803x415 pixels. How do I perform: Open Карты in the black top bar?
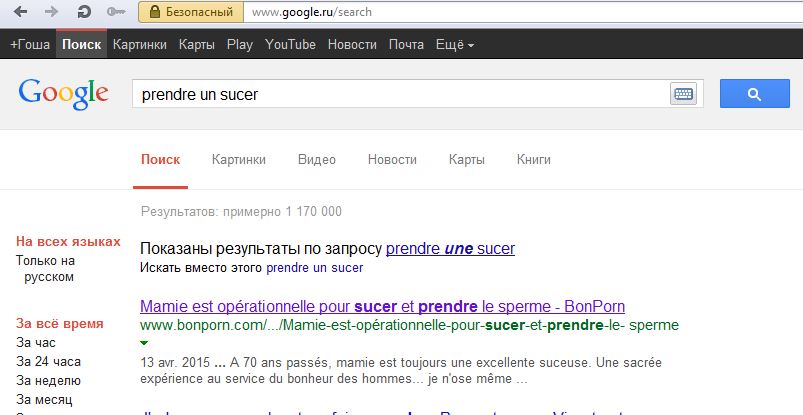[197, 45]
